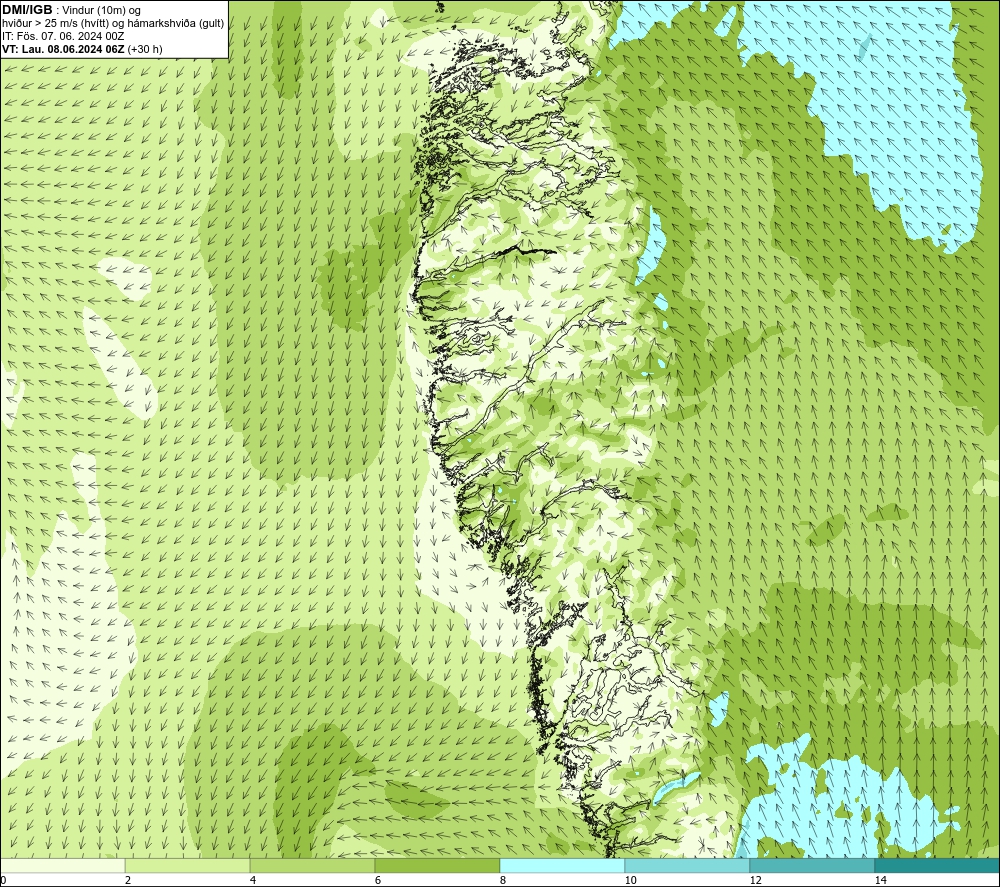Screen dimensions: 1000x887
Task: Click the legend value '2'
Action: tap(128, 881)
